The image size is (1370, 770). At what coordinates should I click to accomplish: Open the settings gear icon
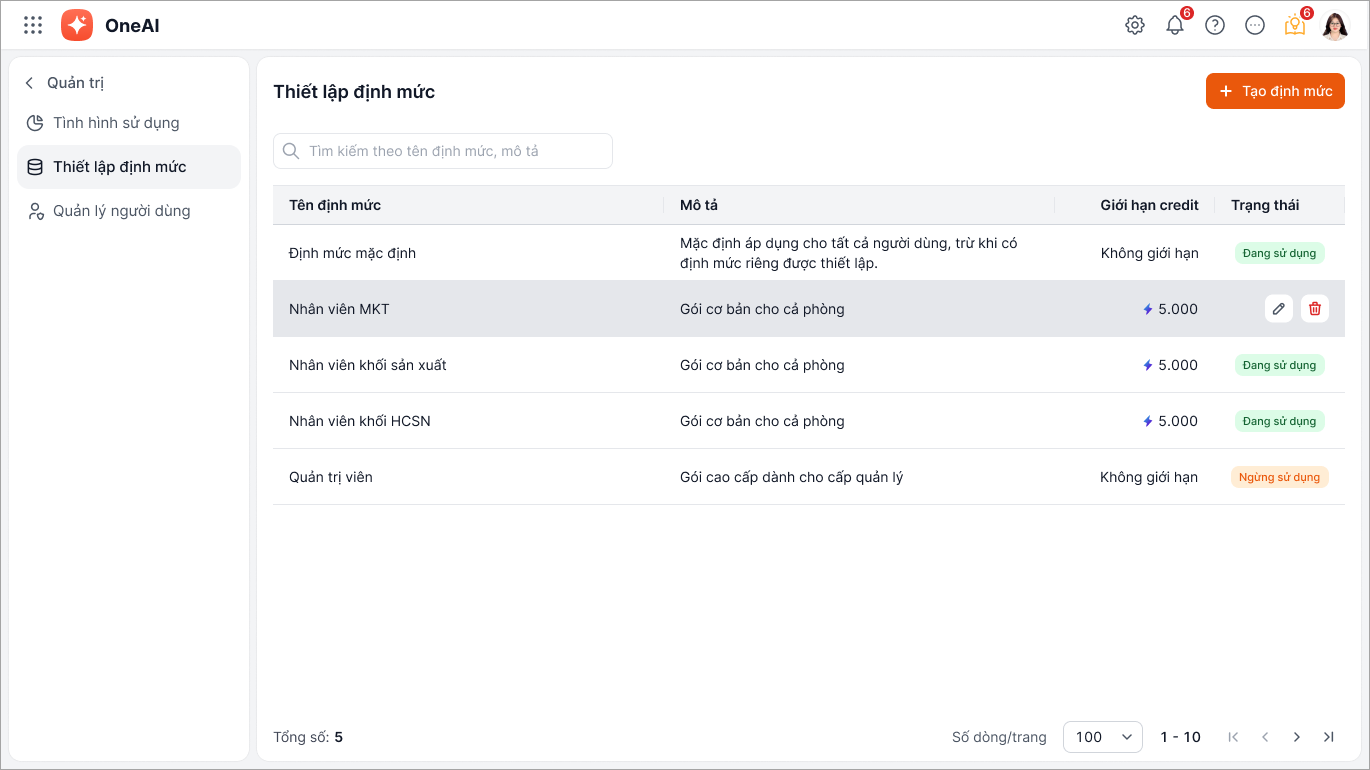click(x=1135, y=25)
